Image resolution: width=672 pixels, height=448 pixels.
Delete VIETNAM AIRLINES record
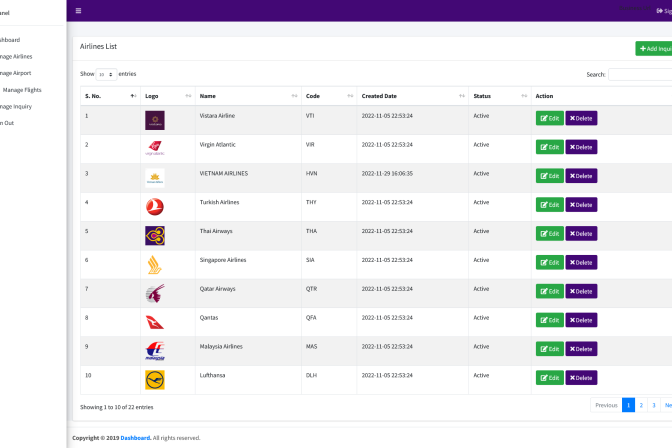pyautogui.click(x=581, y=176)
